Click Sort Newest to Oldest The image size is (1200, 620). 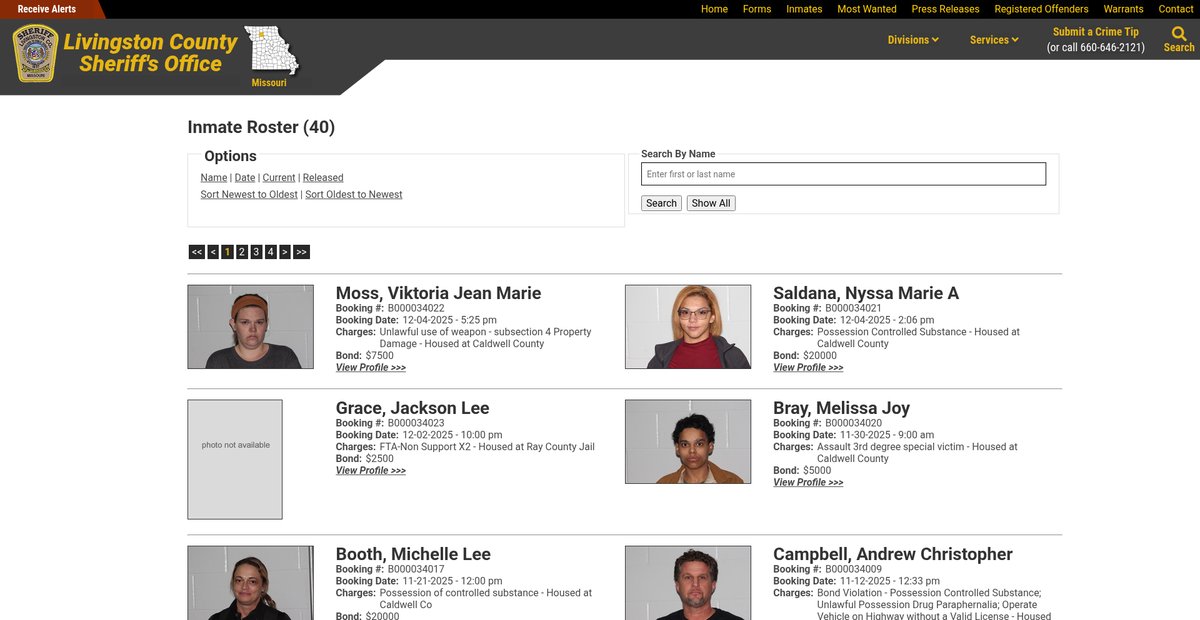pyautogui.click(x=249, y=195)
